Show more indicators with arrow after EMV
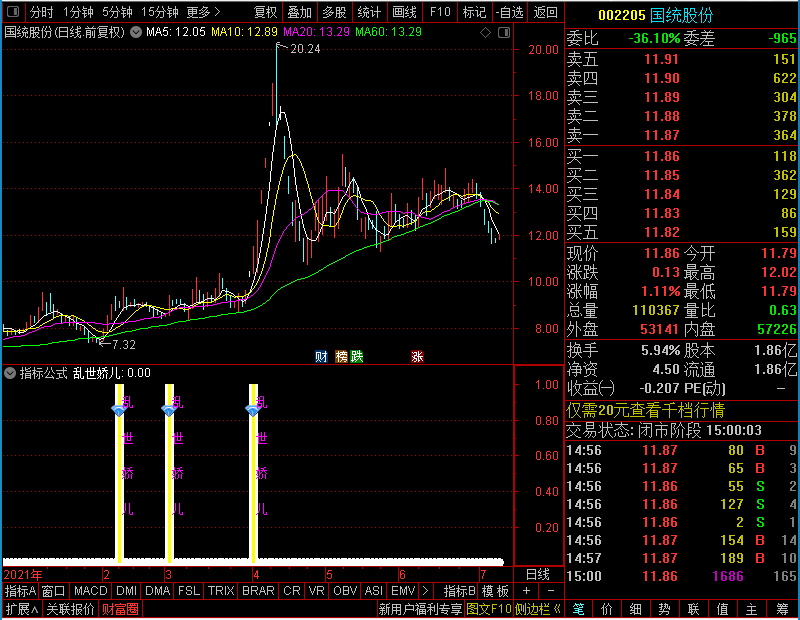 click(x=426, y=591)
